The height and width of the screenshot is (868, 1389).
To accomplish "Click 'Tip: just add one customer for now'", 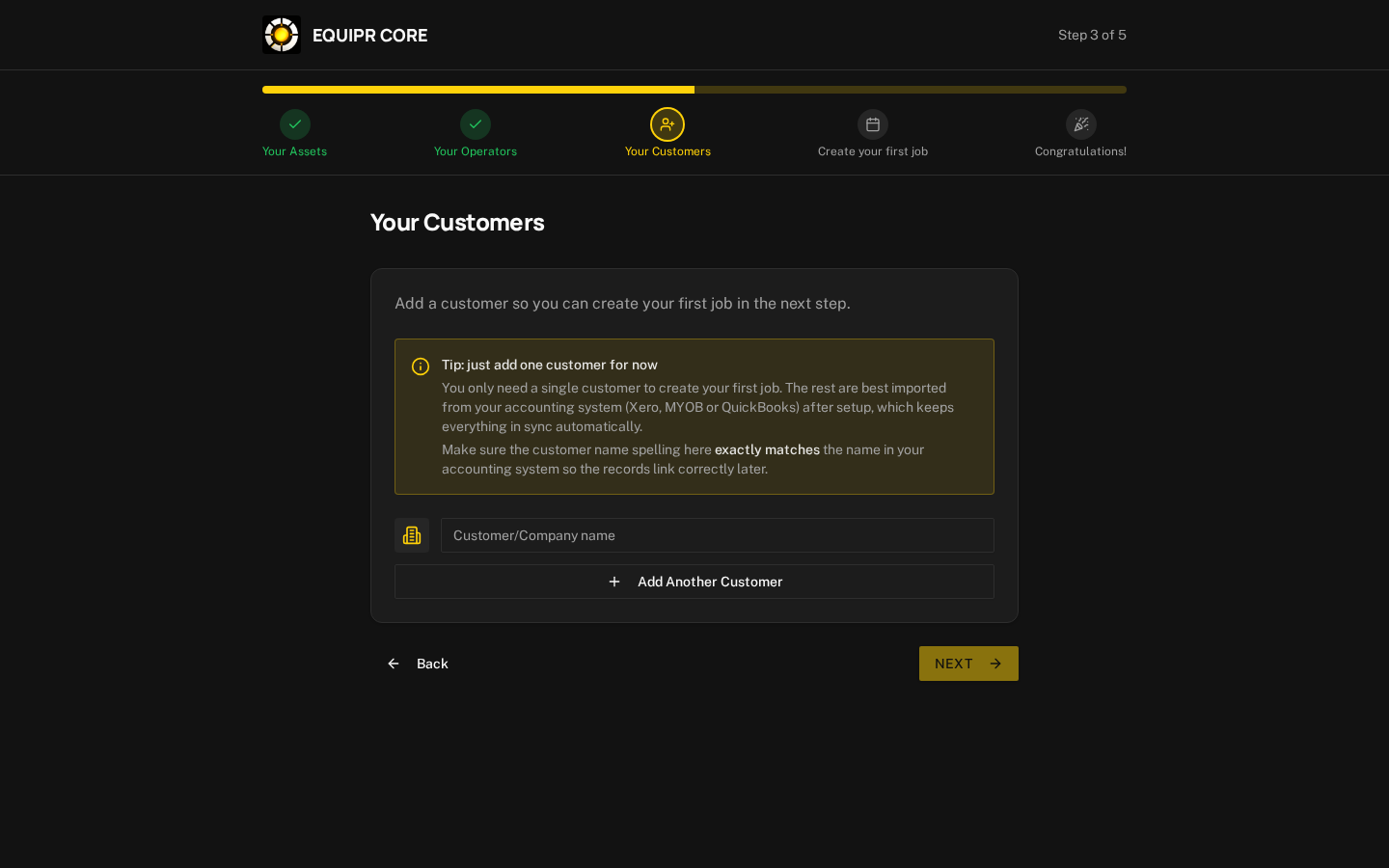I will coord(550,365).
